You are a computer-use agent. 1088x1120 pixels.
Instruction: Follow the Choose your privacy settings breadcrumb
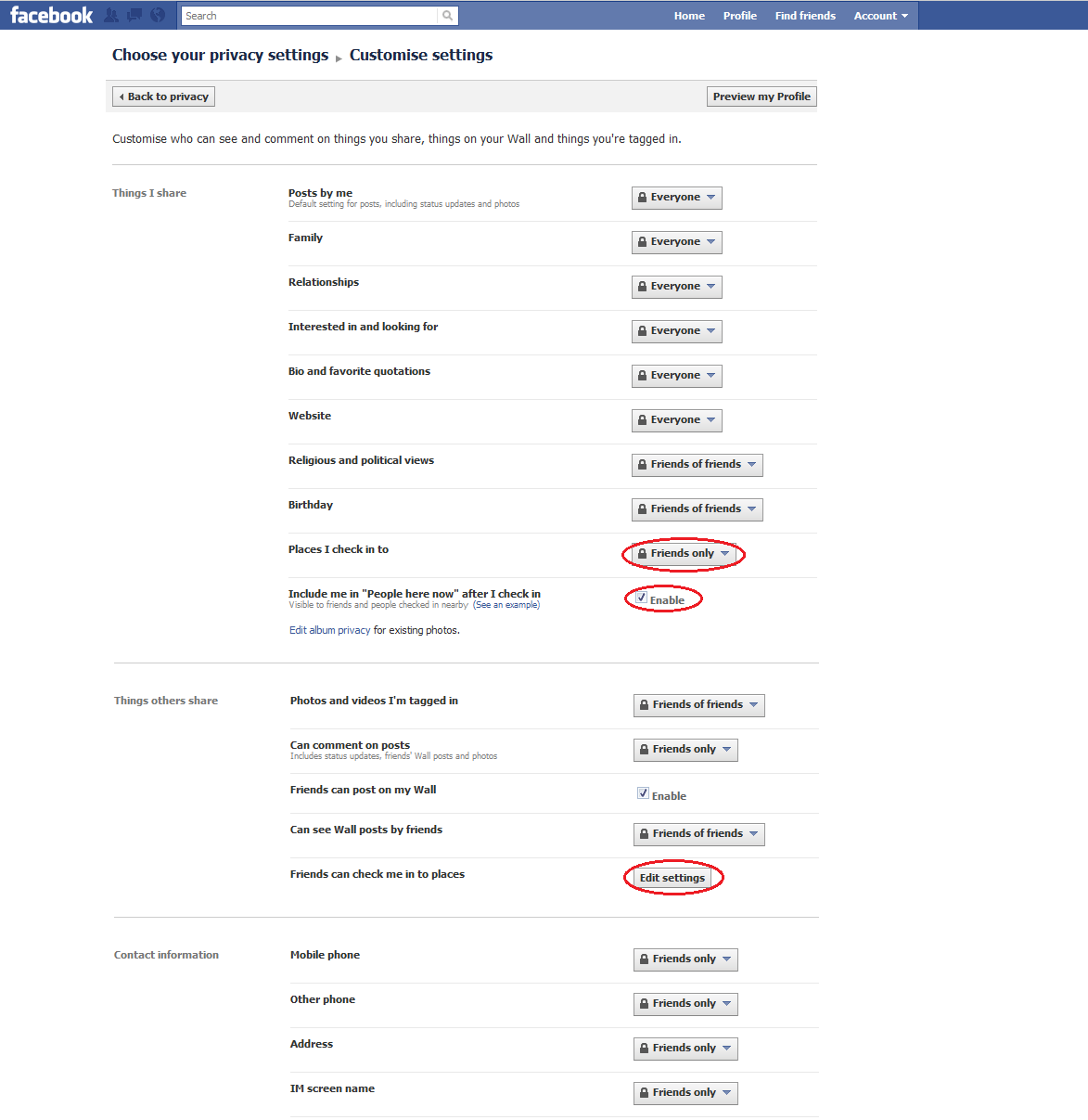(x=220, y=55)
